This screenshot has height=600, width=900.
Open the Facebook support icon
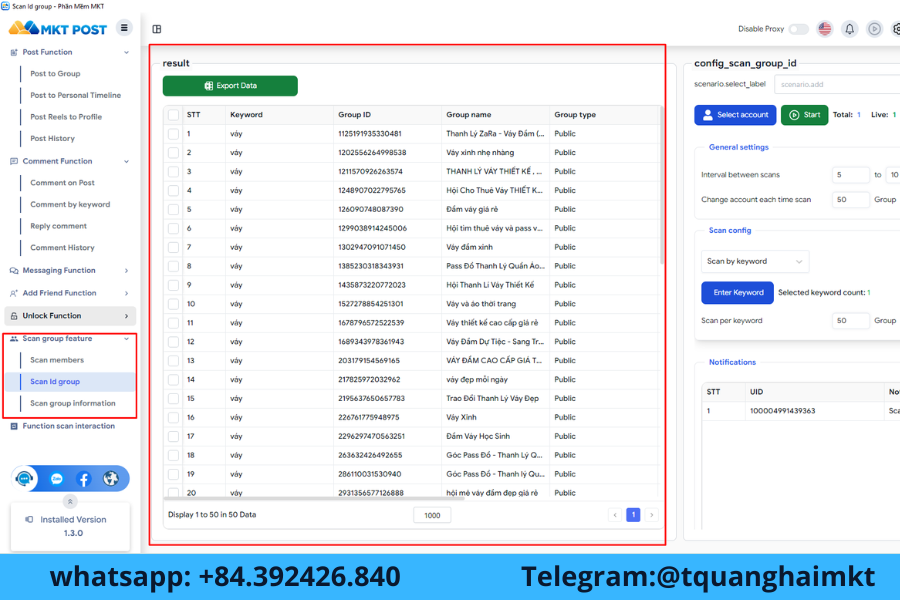coord(84,478)
